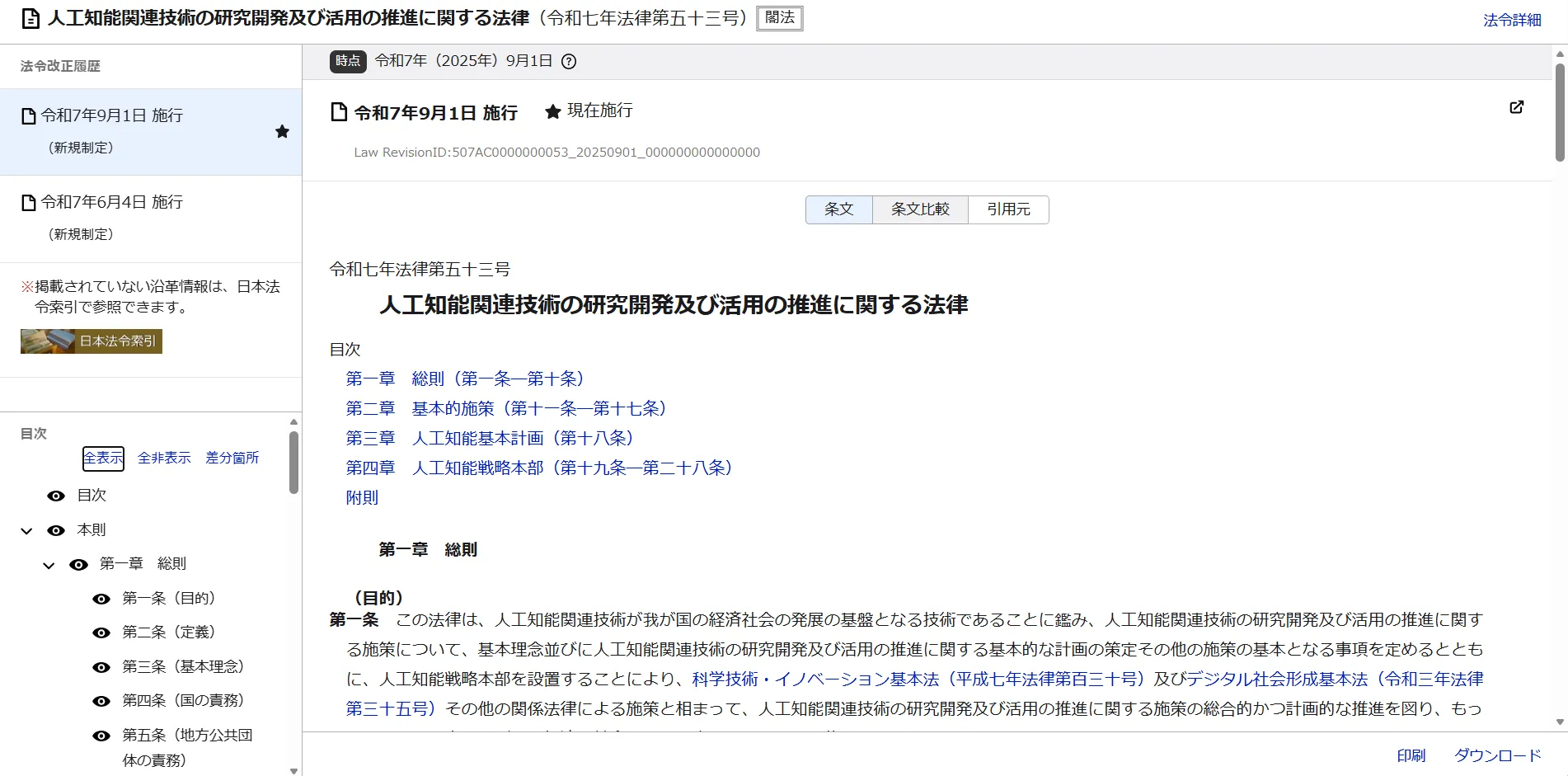1568x776 pixels.
Task: Jump to 第一章 総則（第一条―第十条）
Action: click(x=465, y=379)
